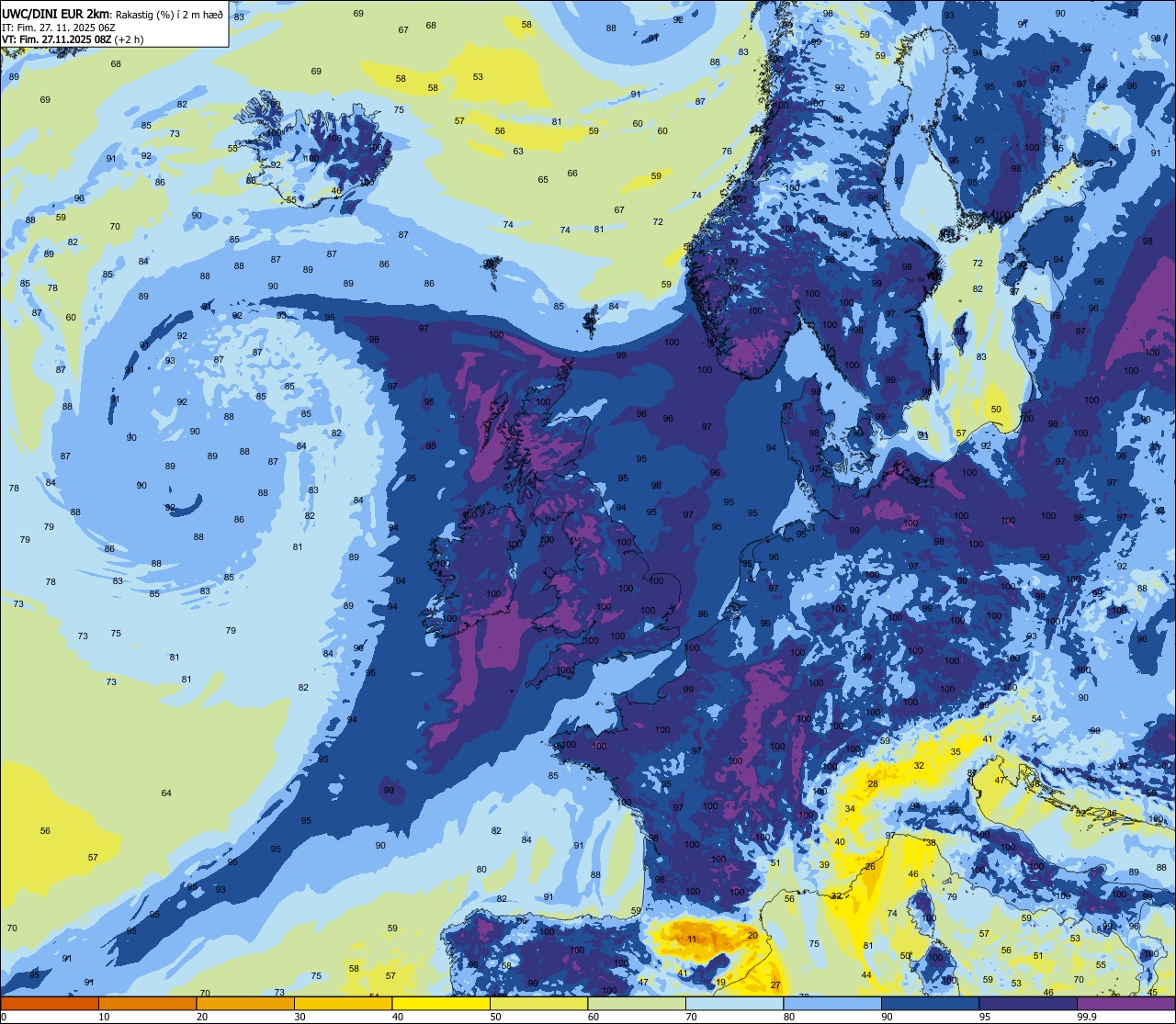Click the 'VT: Fim. 27.11.2025 08Z (+2 h)' line
This screenshot has width=1176, height=1024.
pyautogui.click(x=73, y=39)
